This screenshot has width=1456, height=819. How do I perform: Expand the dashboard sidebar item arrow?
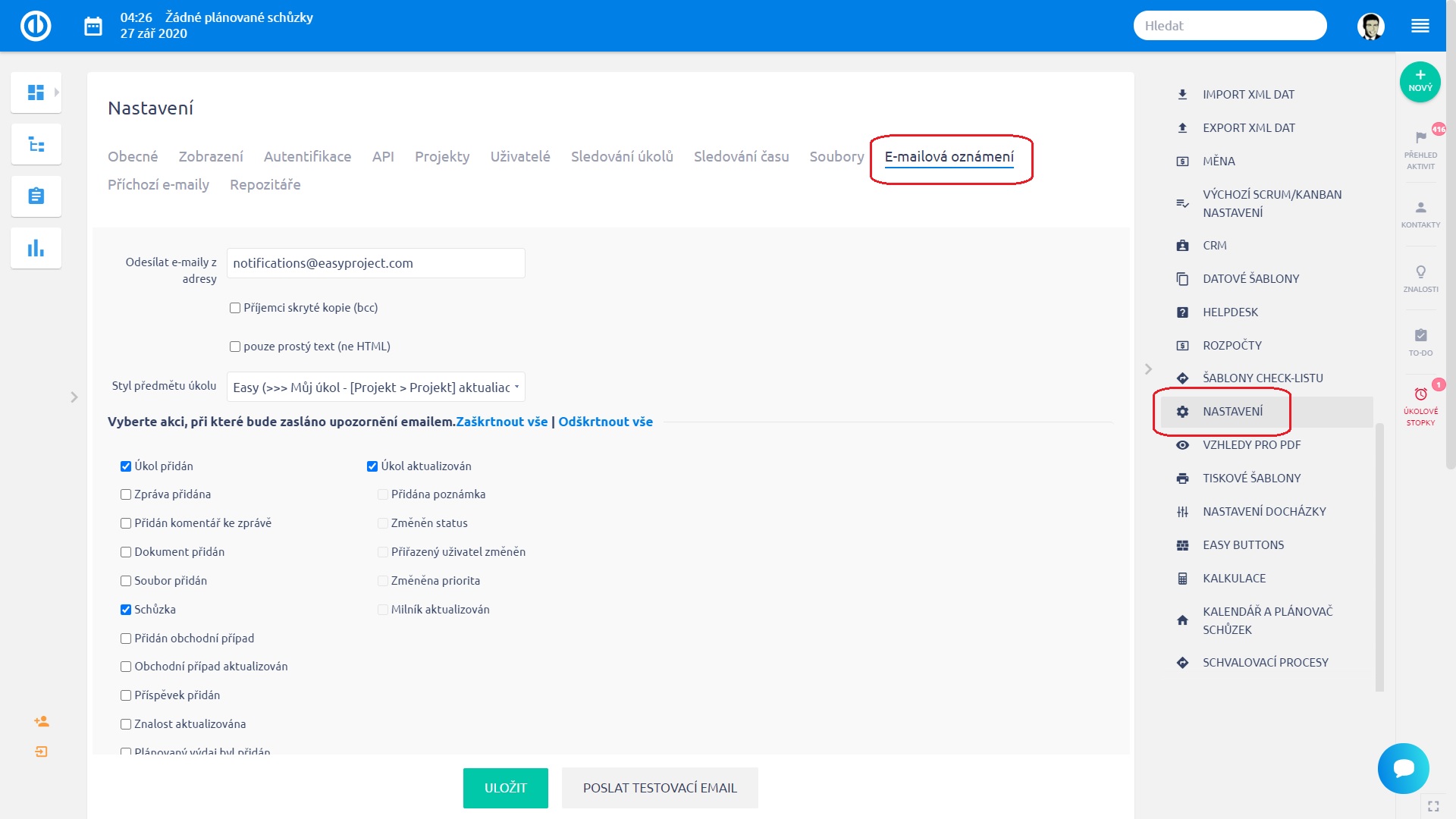[x=57, y=93]
